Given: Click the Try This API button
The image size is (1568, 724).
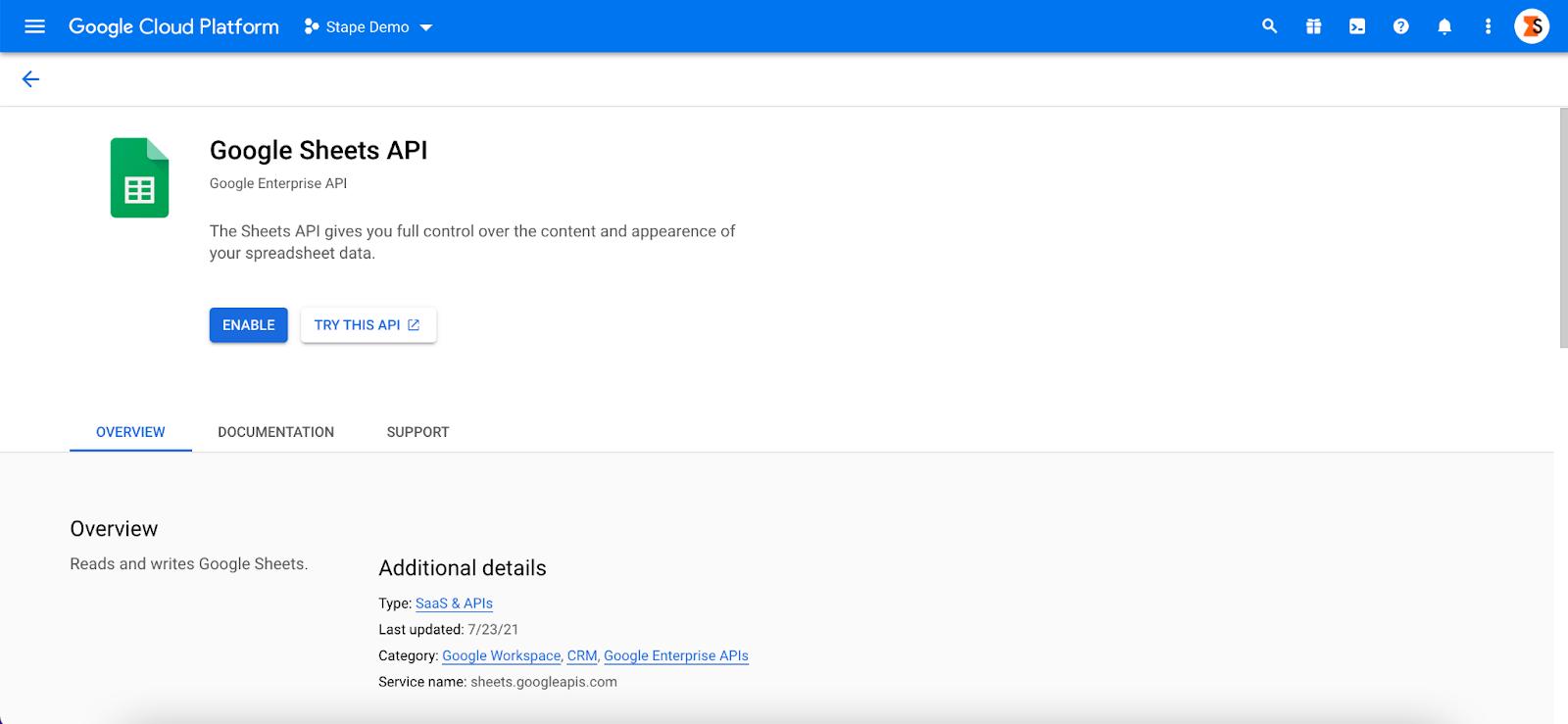Looking at the screenshot, I should 368,325.
